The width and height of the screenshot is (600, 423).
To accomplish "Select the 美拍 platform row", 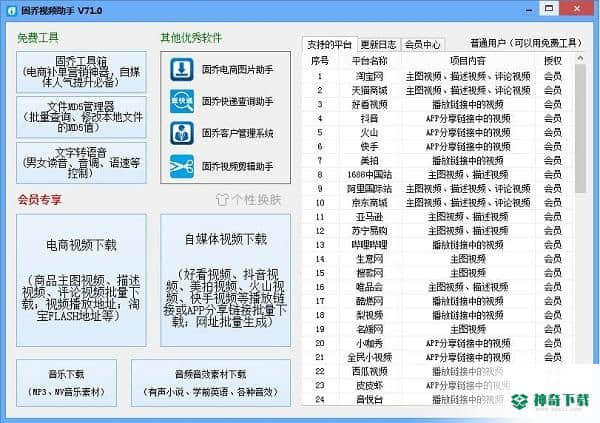I will (x=438, y=160).
